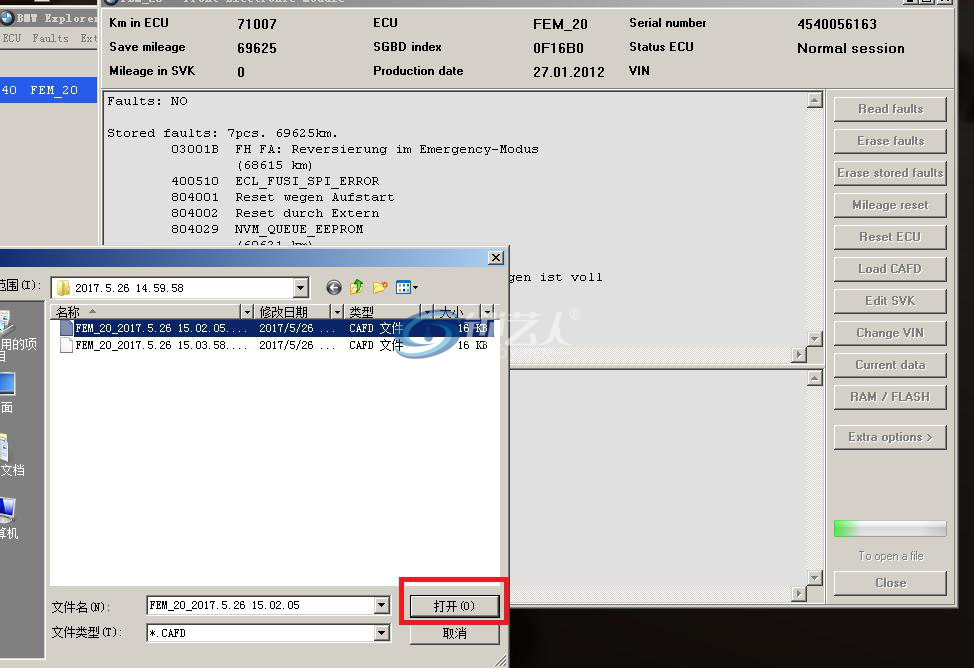The height and width of the screenshot is (668, 974).
Task: Go back to previous folder in dialog
Action: click(x=334, y=287)
